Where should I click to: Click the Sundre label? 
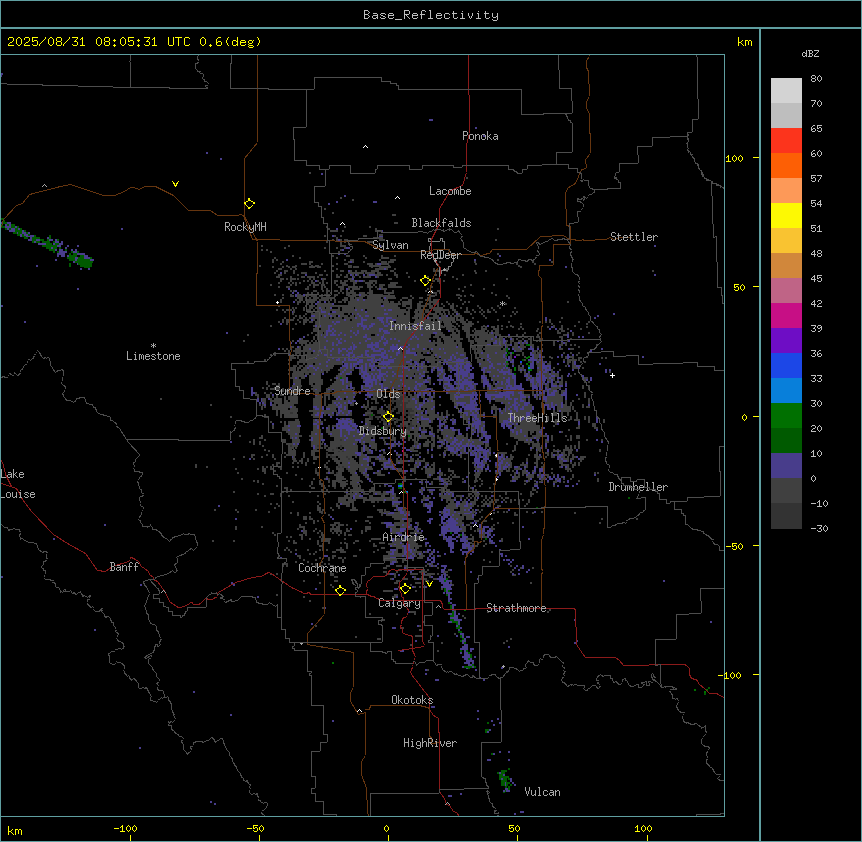tap(292, 391)
